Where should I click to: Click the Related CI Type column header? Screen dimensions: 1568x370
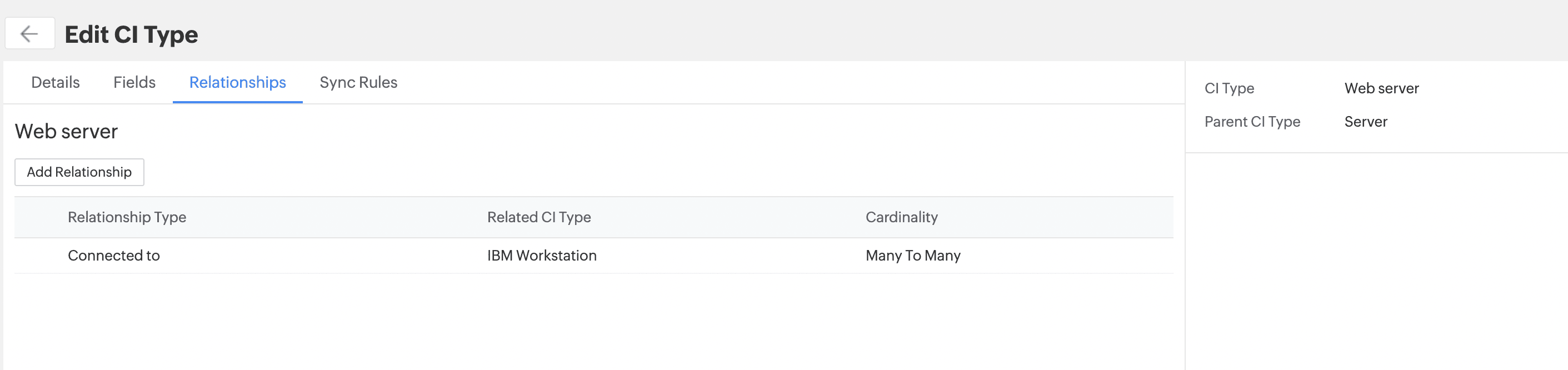click(x=539, y=217)
